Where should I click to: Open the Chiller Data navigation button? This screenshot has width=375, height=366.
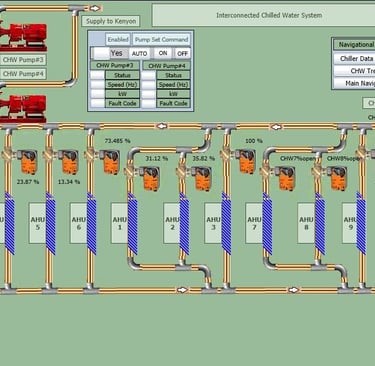click(x=354, y=59)
